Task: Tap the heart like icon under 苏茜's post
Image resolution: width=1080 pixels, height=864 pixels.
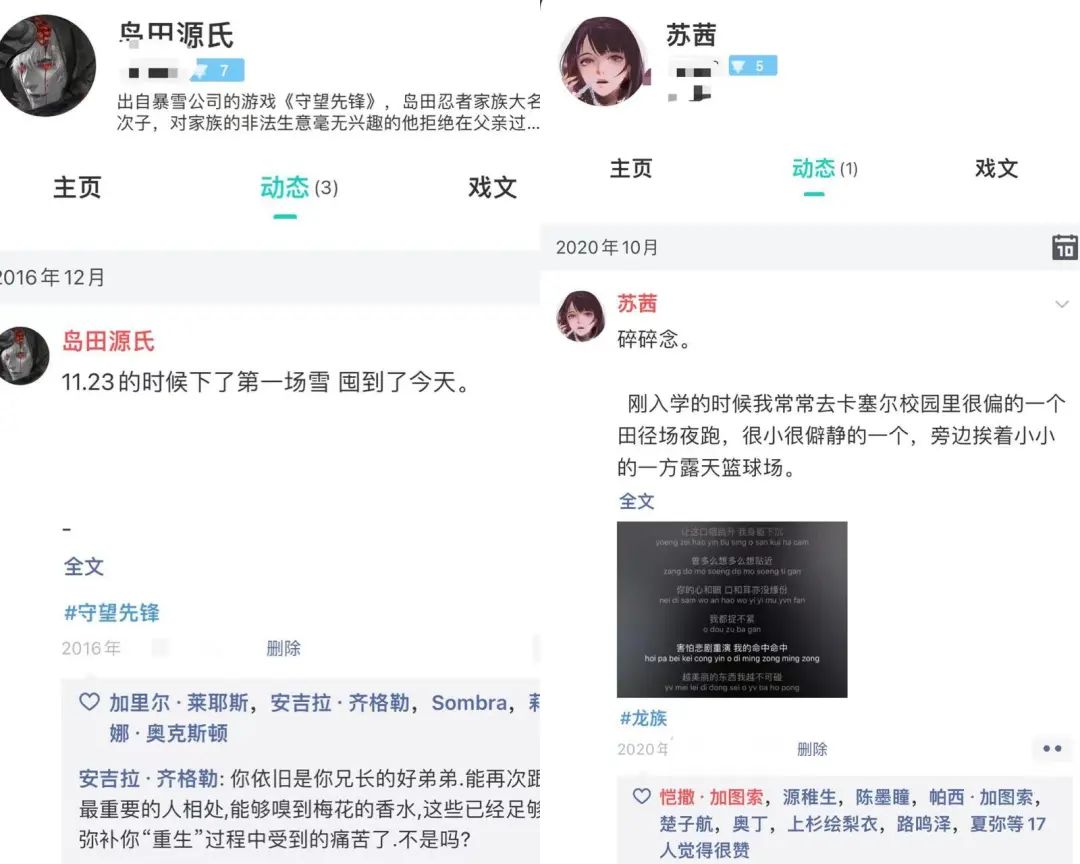Action: (641, 796)
